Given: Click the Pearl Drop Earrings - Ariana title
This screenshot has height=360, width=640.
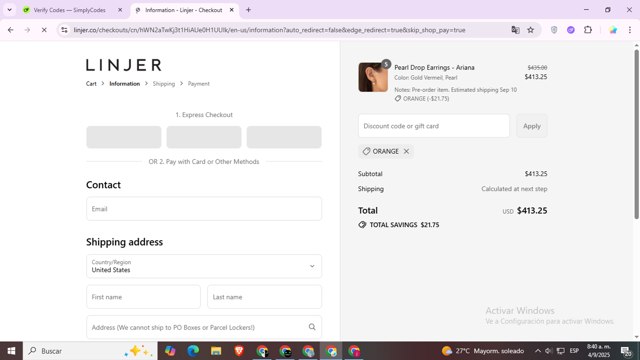Looking at the screenshot, I should pyautogui.click(x=434, y=67).
